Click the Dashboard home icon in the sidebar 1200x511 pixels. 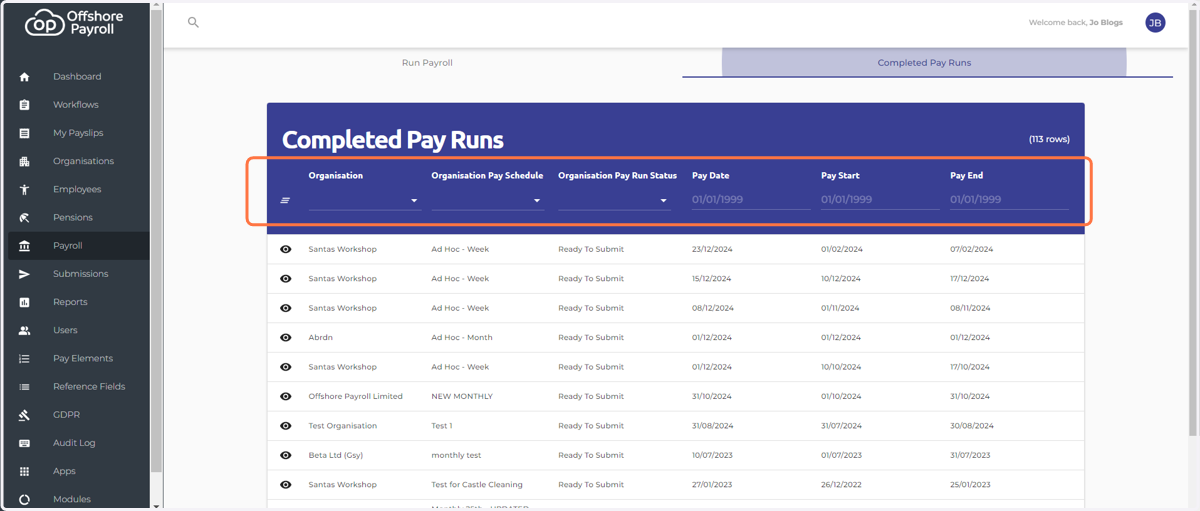coord(25,77)
